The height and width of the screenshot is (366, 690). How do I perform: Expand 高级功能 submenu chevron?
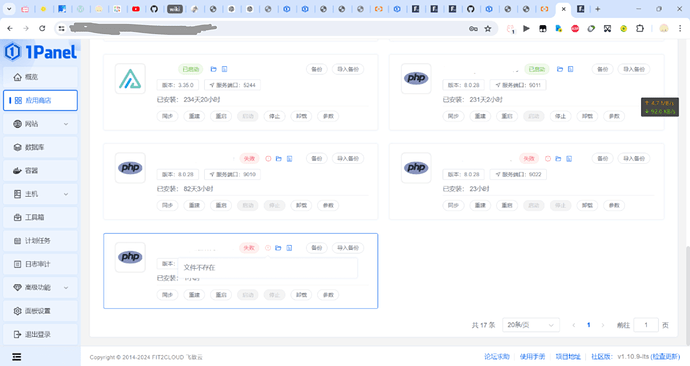(66, 288)
